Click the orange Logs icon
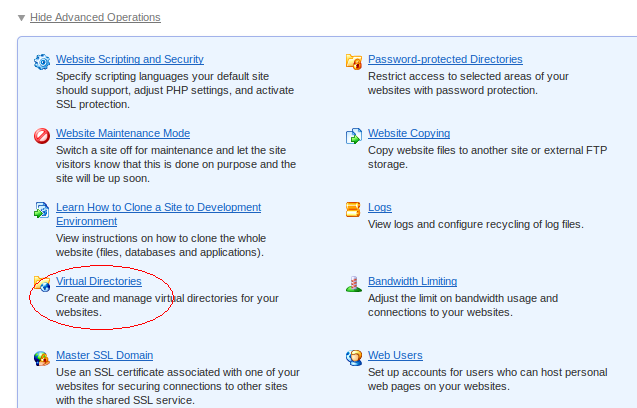Viewport: 637px width, 408px height. pyautogui.click(x=353, y=210)
